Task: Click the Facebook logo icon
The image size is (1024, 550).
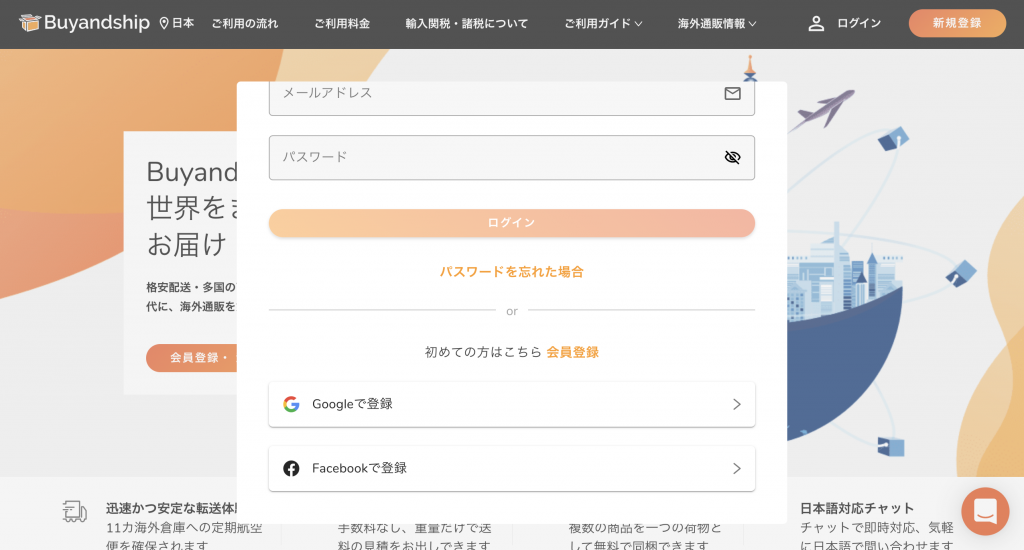Action: pos(291,468)
